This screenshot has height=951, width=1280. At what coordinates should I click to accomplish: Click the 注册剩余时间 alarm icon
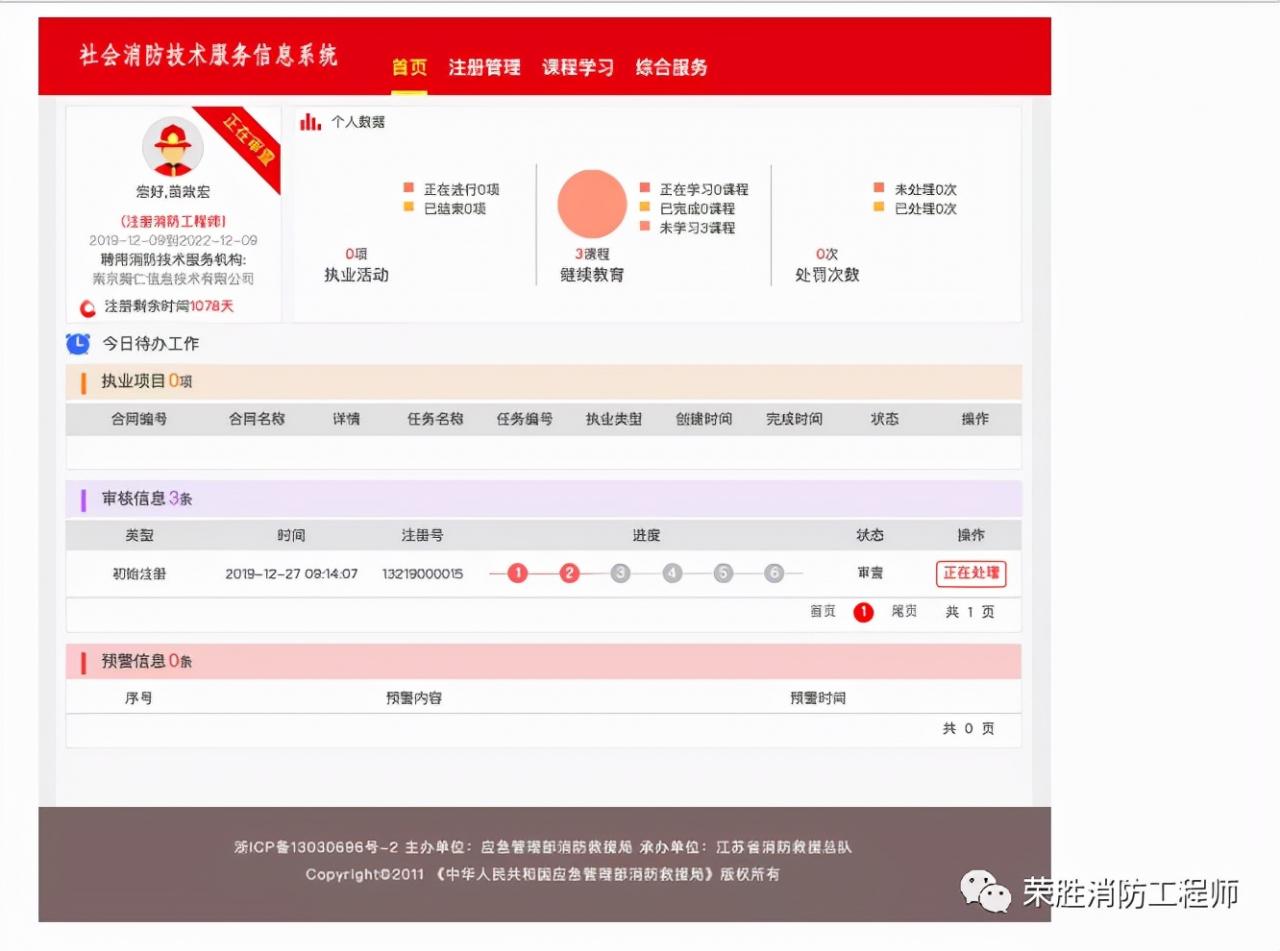click(x=88, y=308)
